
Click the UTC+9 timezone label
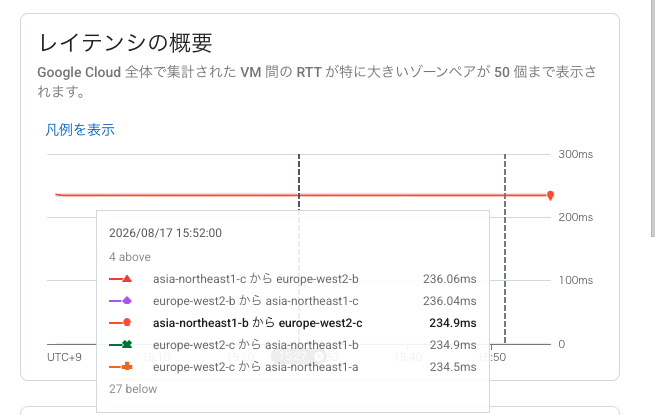point(64,357)
